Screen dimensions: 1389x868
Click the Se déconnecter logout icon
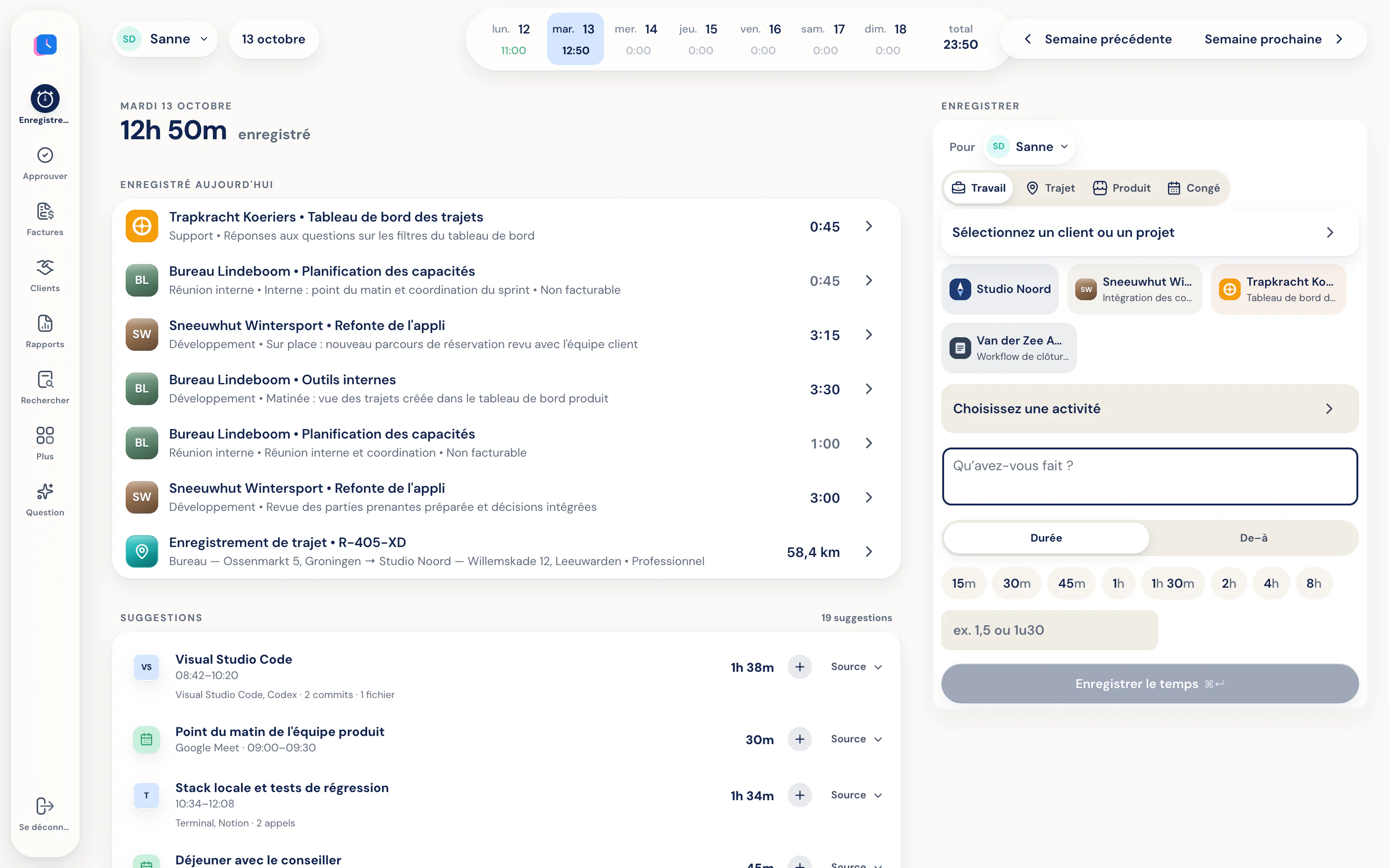pos(45,806)
